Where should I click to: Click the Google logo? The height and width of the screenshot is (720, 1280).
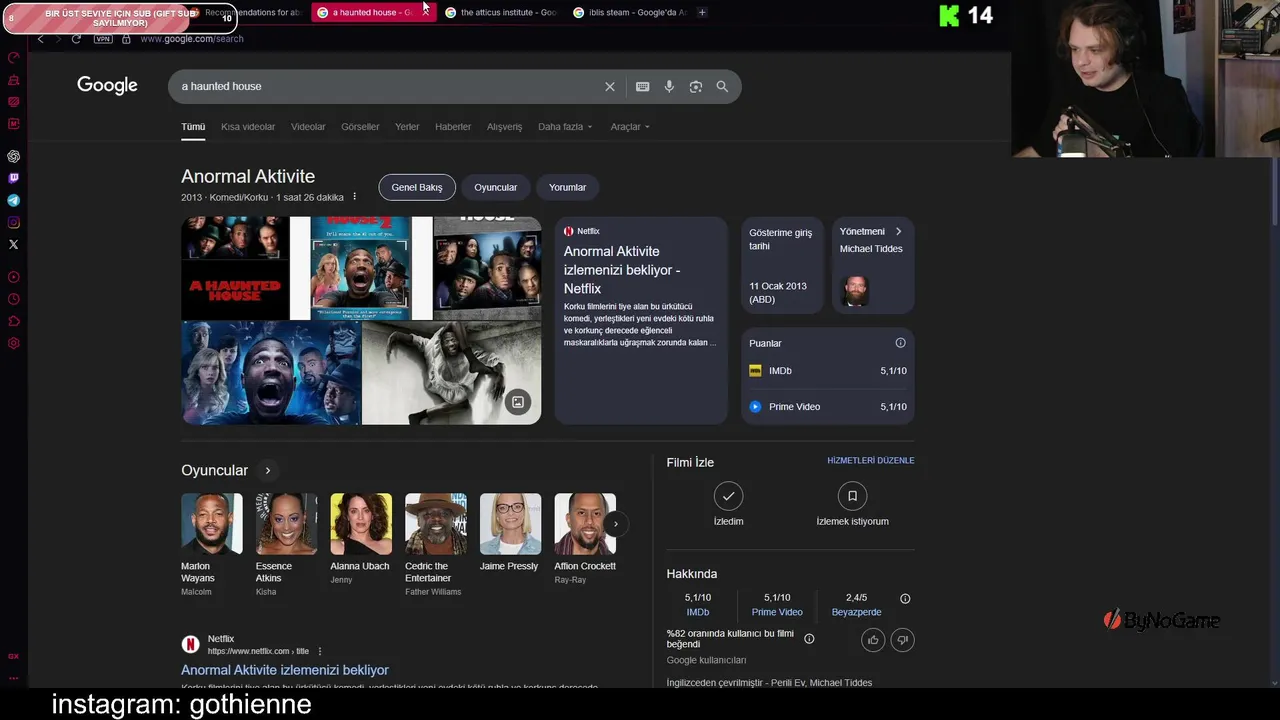point(107,86)
